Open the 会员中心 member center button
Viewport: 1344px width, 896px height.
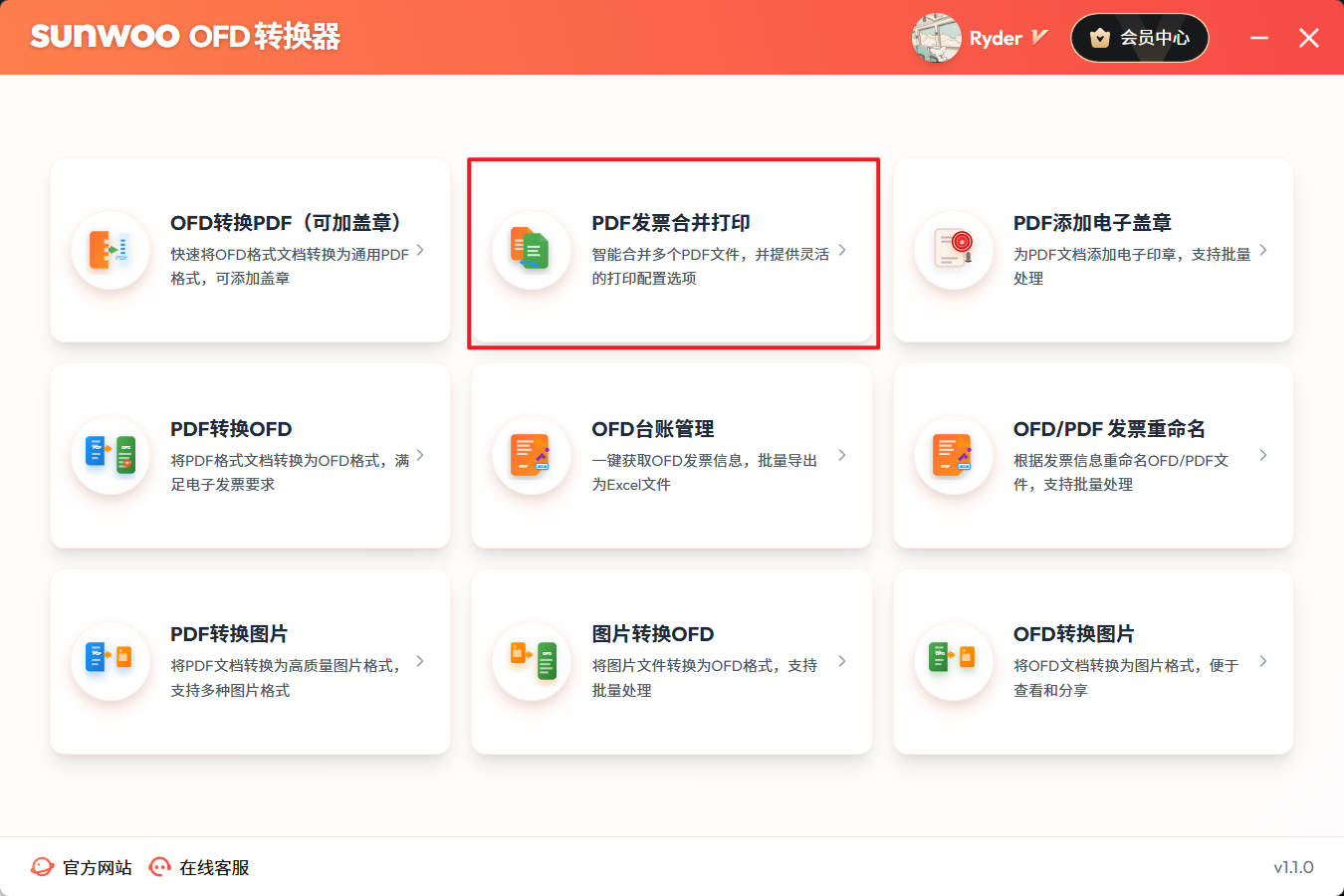tap(1140, 38)
